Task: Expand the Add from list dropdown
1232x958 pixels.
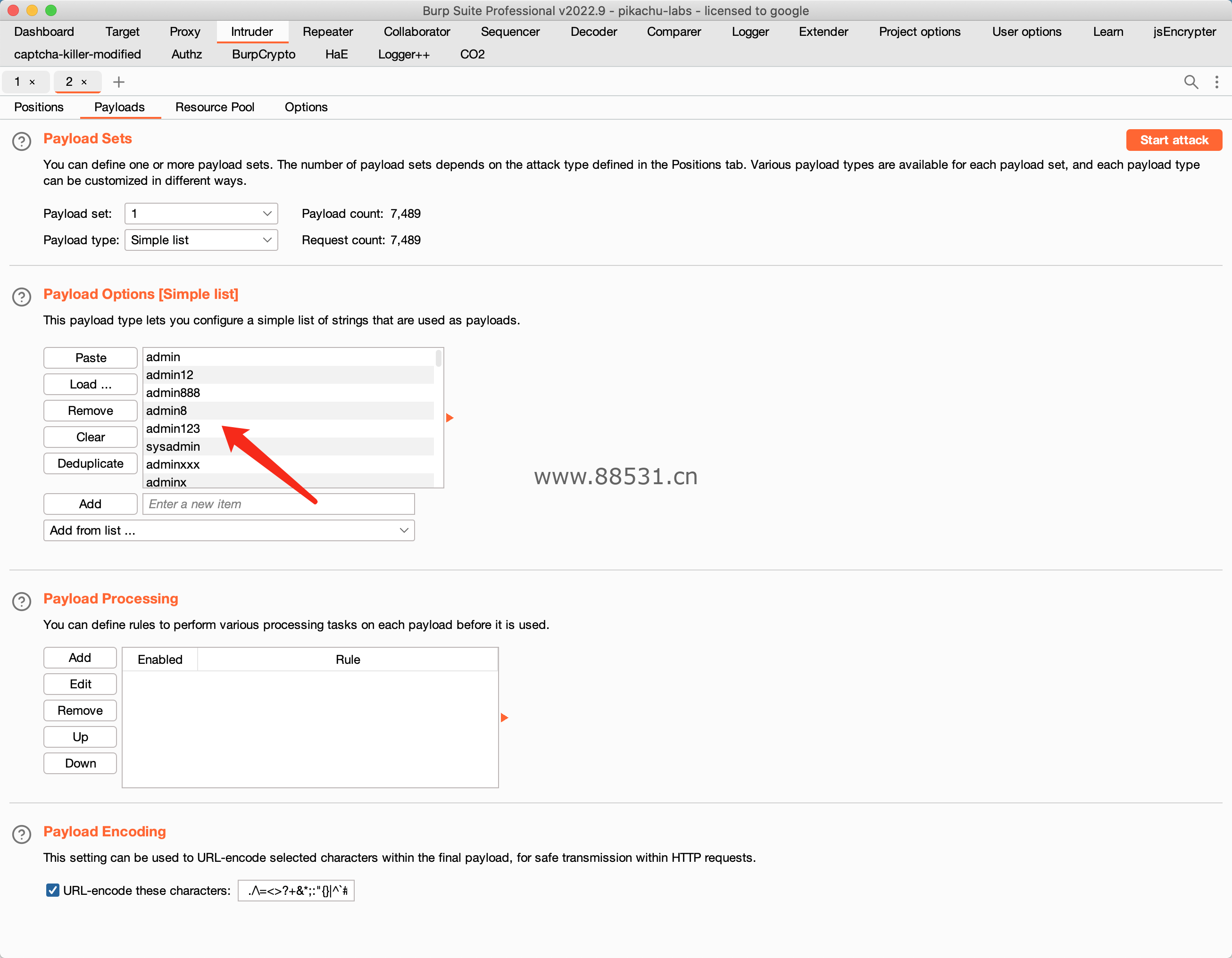Action: pos(229,530)
